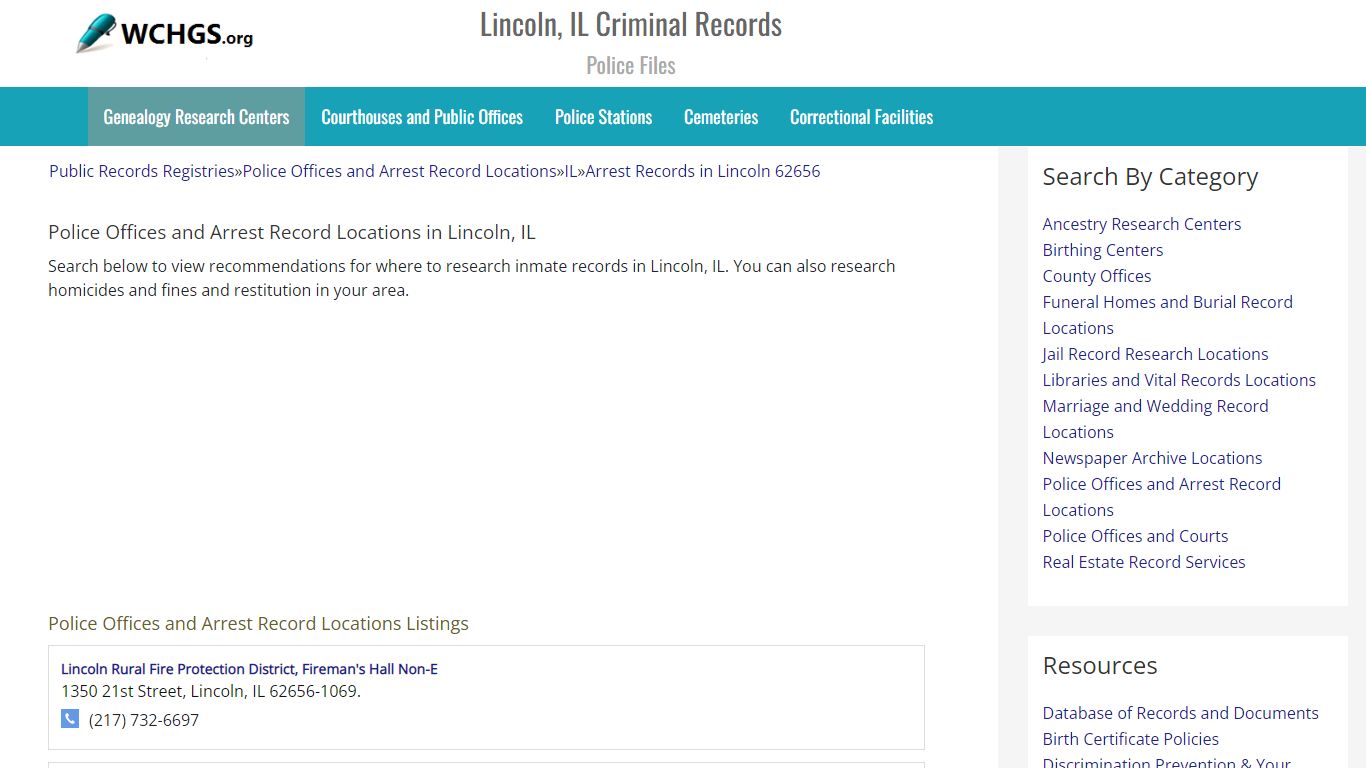Go to Cemeteries navigation item

click(721, 117)
